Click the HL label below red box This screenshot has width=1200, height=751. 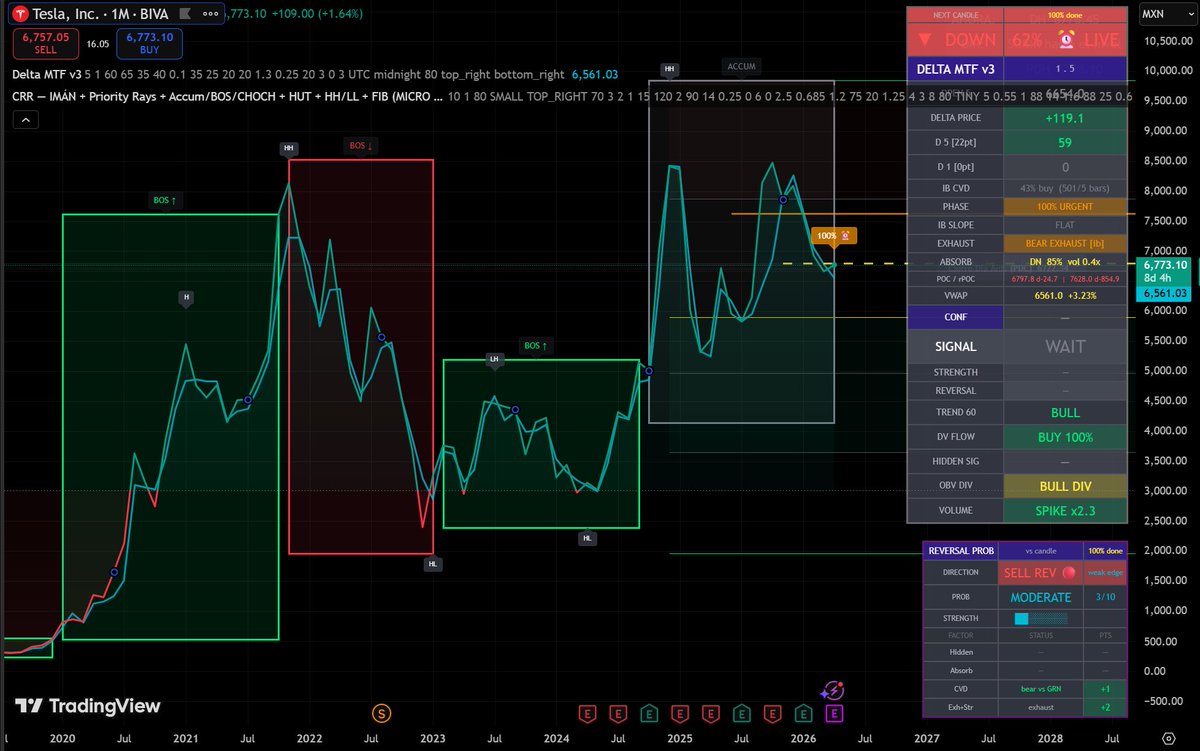(x=432, y=564)
